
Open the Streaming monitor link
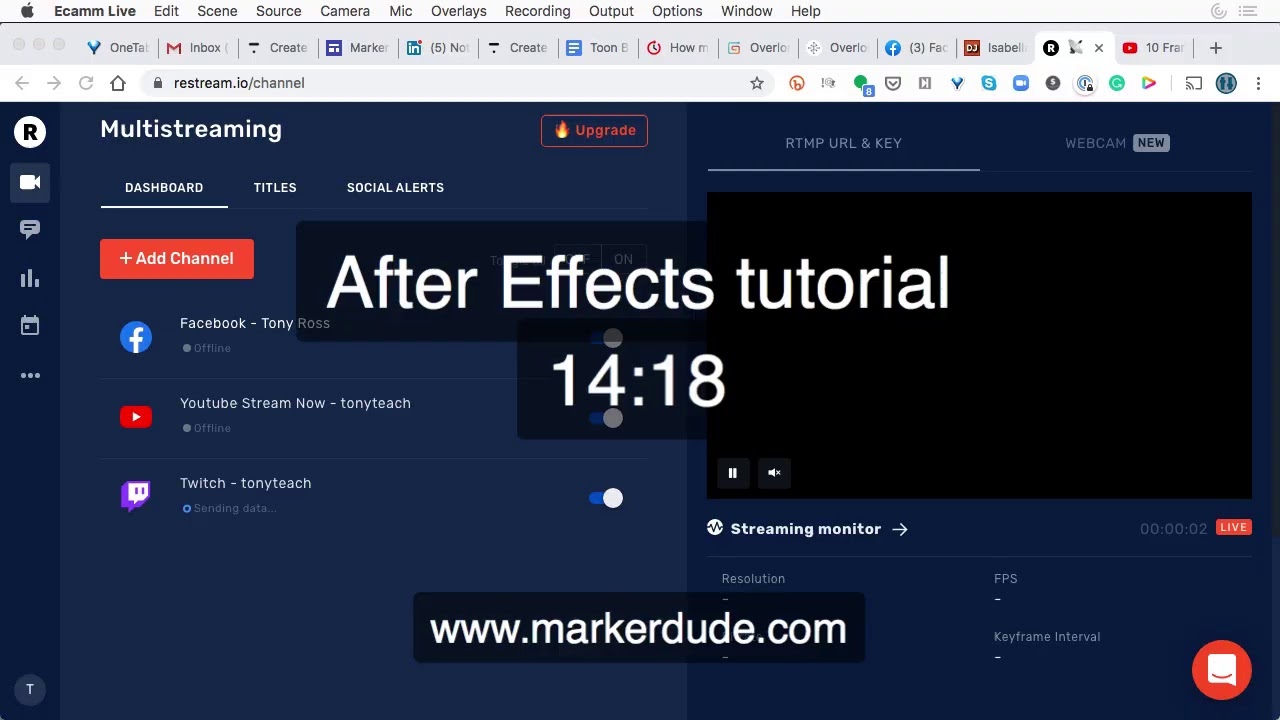click(807, 529)
